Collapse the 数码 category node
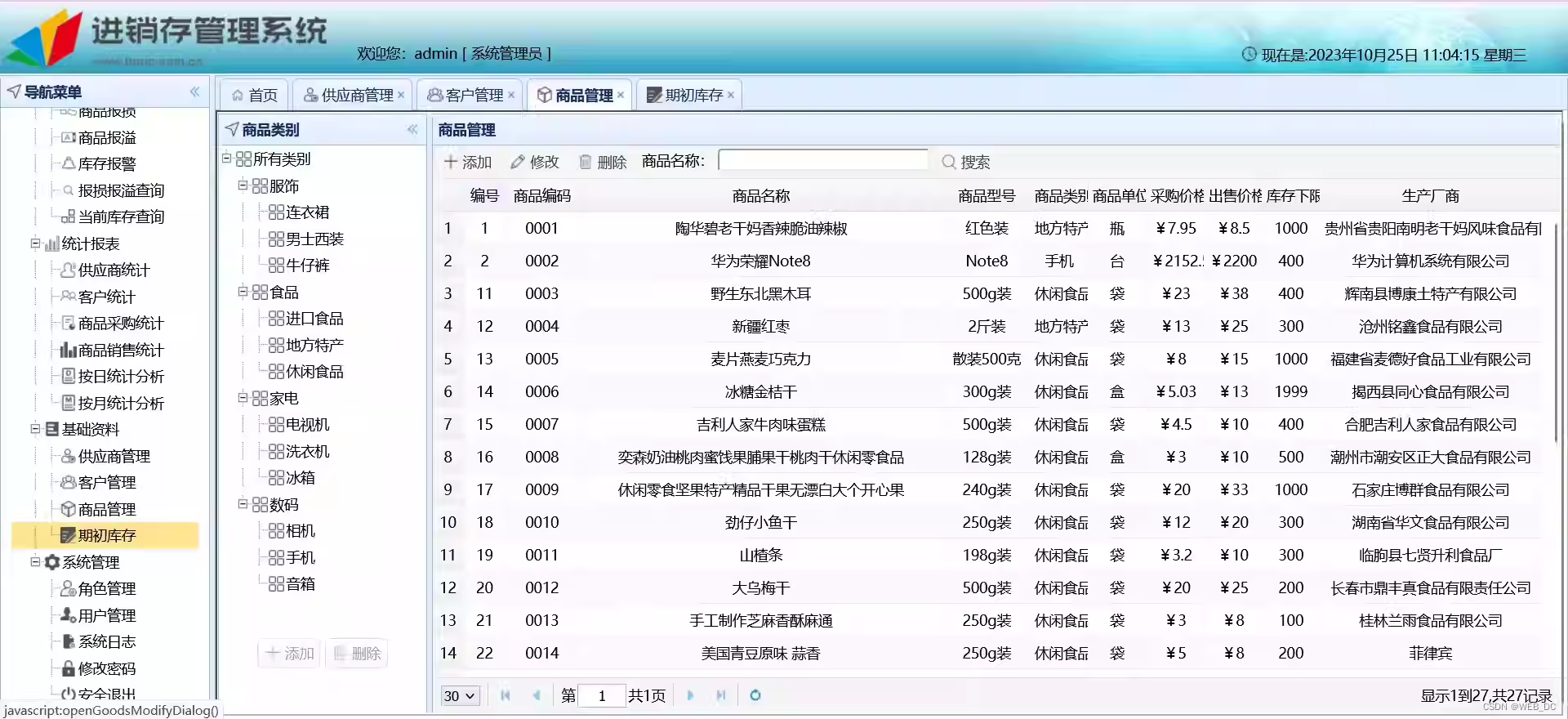This screenshot has height=719, width=1568. [x=243, y=504]
